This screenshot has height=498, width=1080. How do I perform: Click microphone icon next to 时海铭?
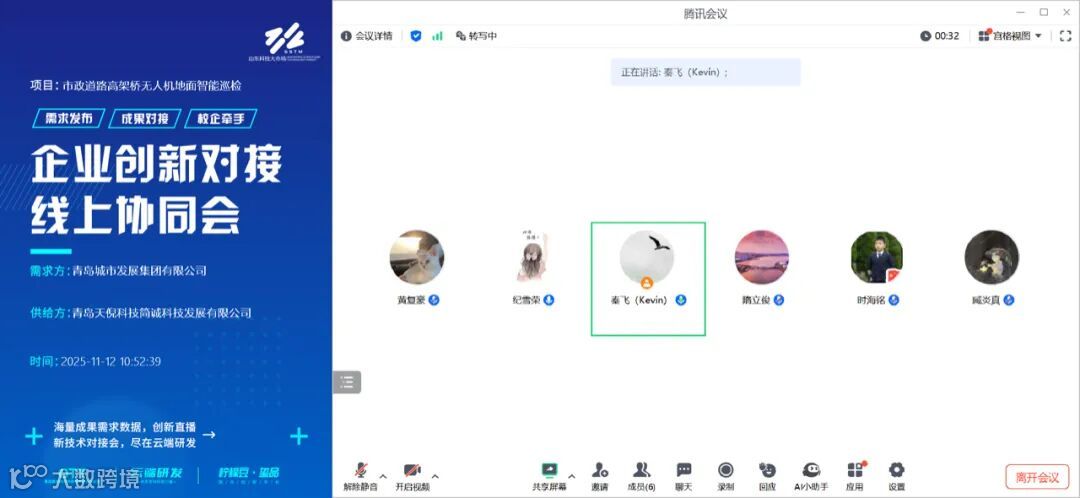coord(894,300)
